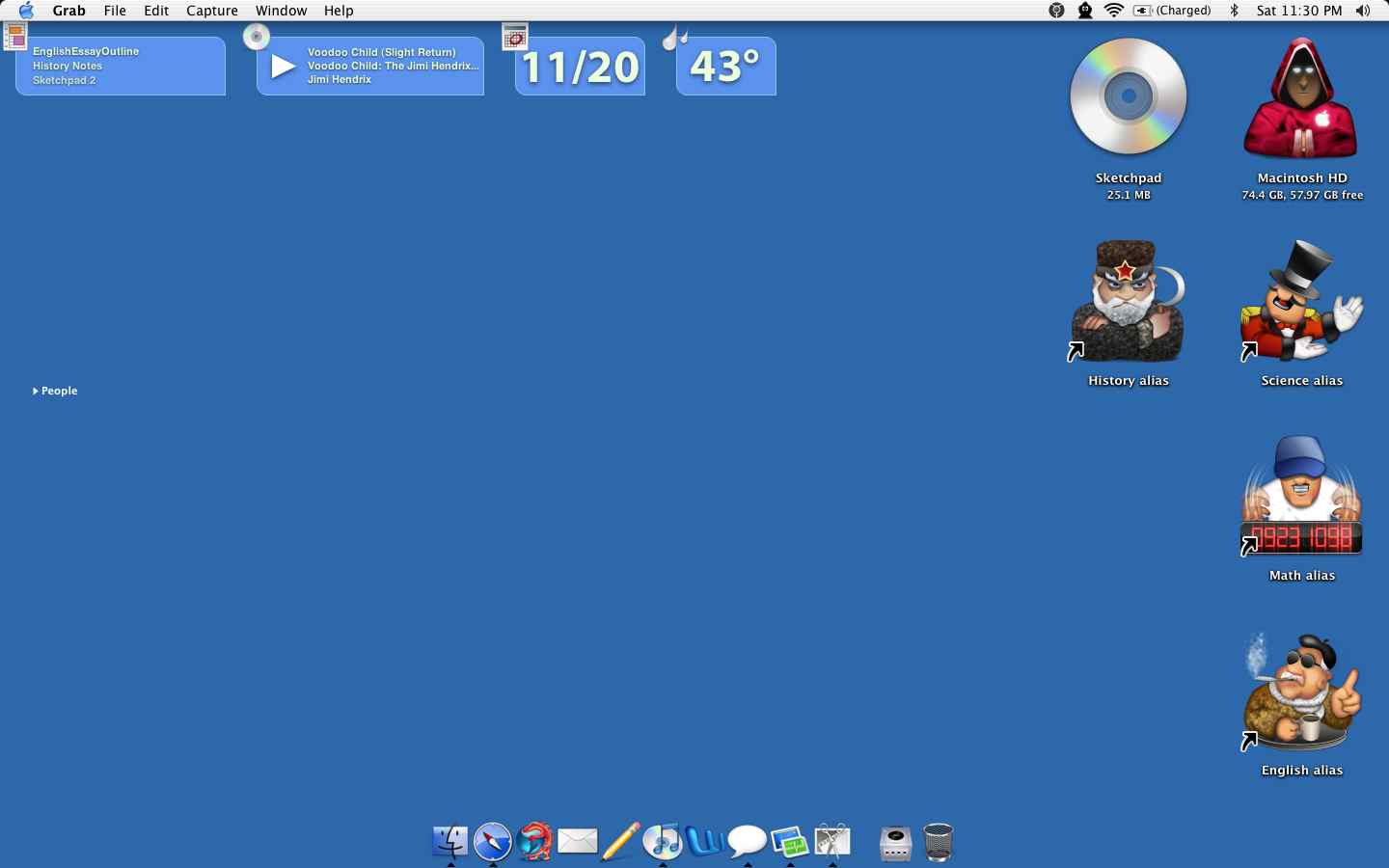Screen dimensions: 1389x868
Task: Click the 11/20 date widget
Action: point(580,67)
